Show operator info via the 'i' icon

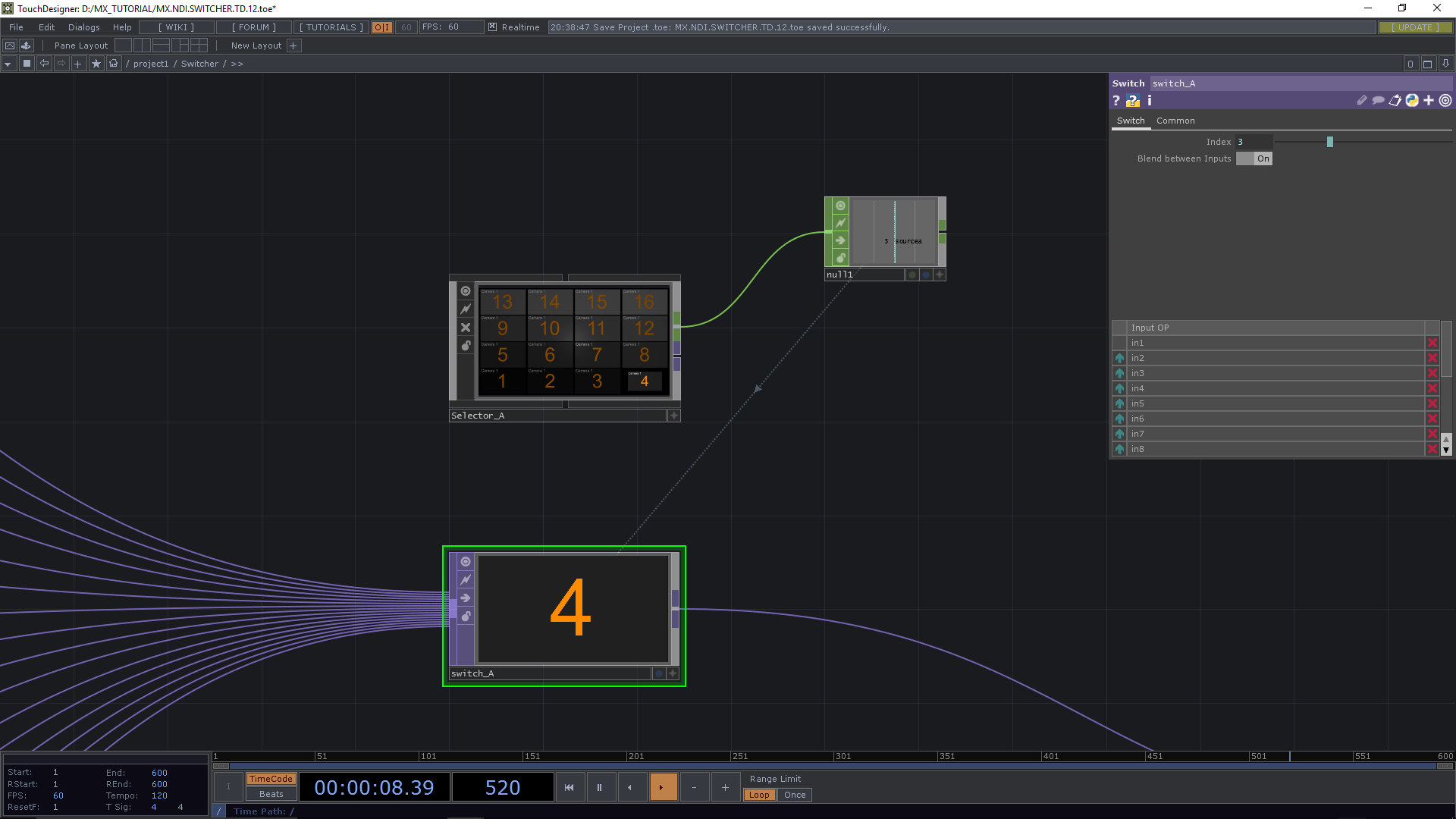[1150, 101]
